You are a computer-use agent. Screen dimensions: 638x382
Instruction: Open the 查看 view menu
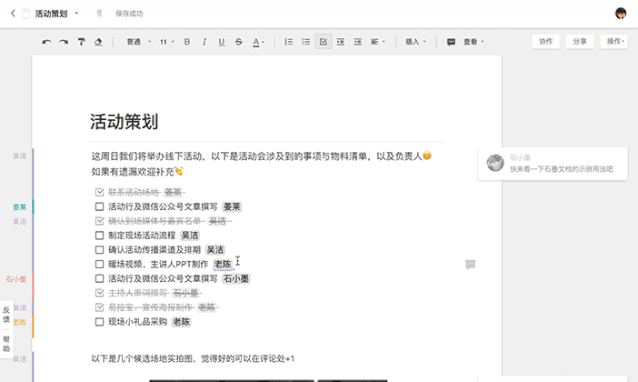[x=473, y=42]
